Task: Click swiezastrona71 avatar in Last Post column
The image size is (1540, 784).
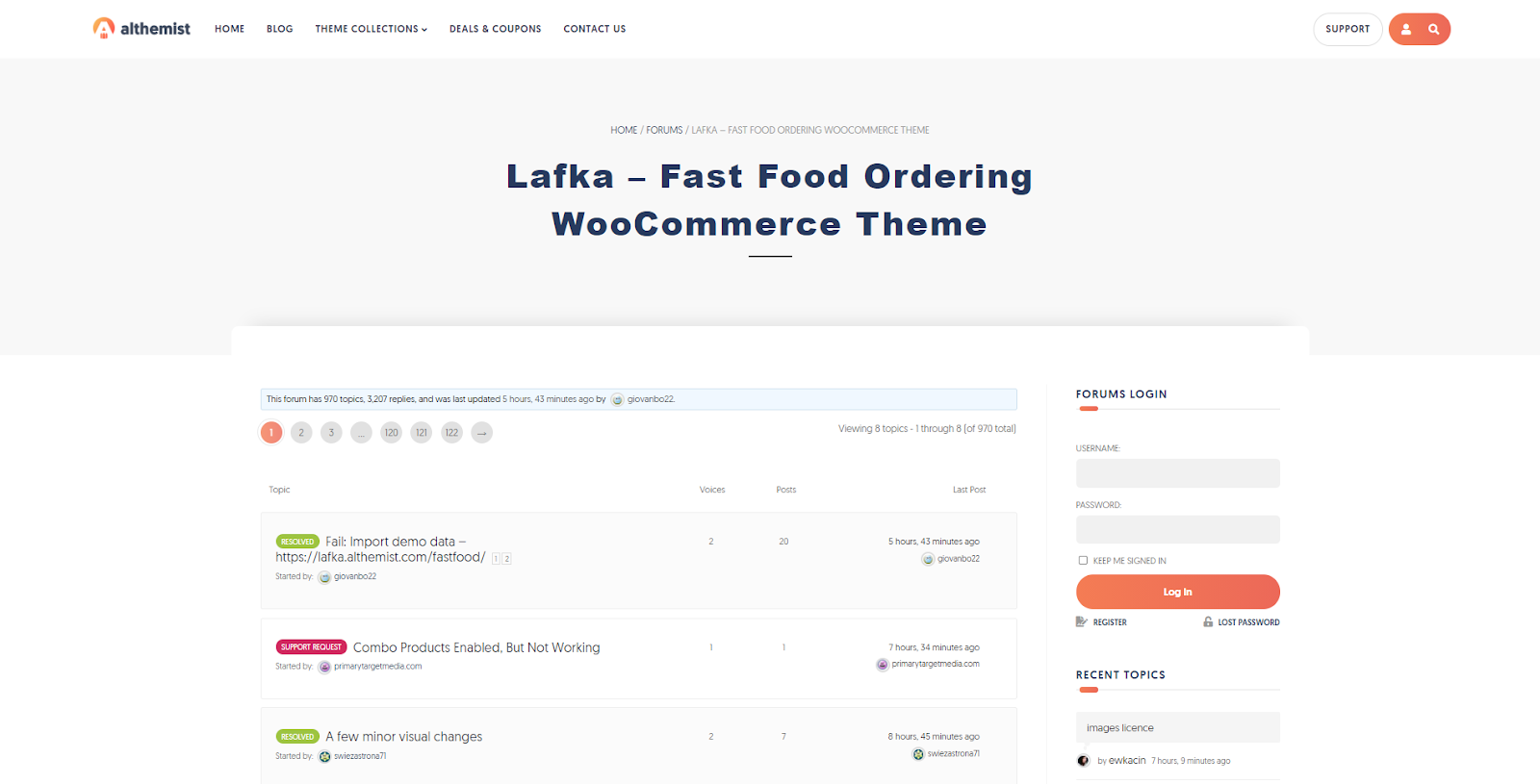Action: (x=918, y=754)
